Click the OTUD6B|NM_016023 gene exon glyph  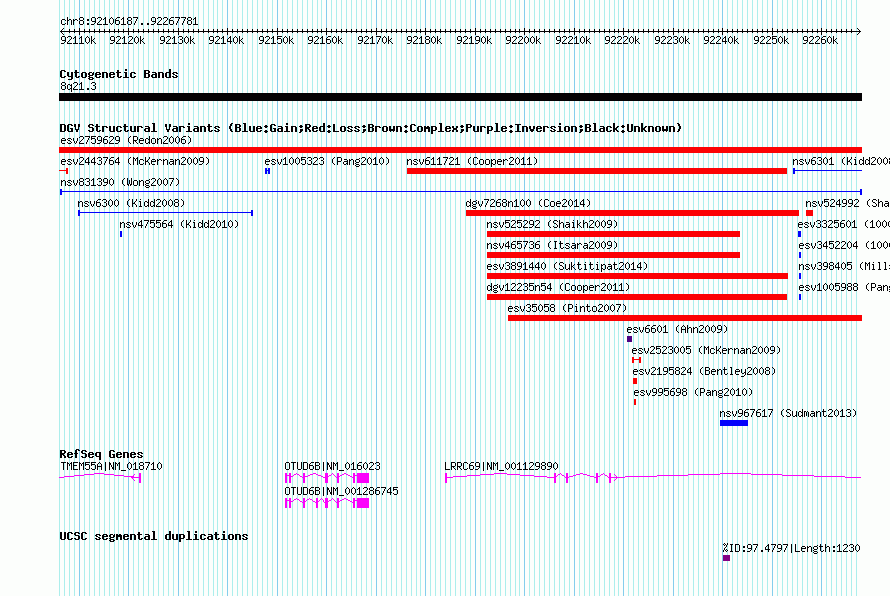pos(327,478)
